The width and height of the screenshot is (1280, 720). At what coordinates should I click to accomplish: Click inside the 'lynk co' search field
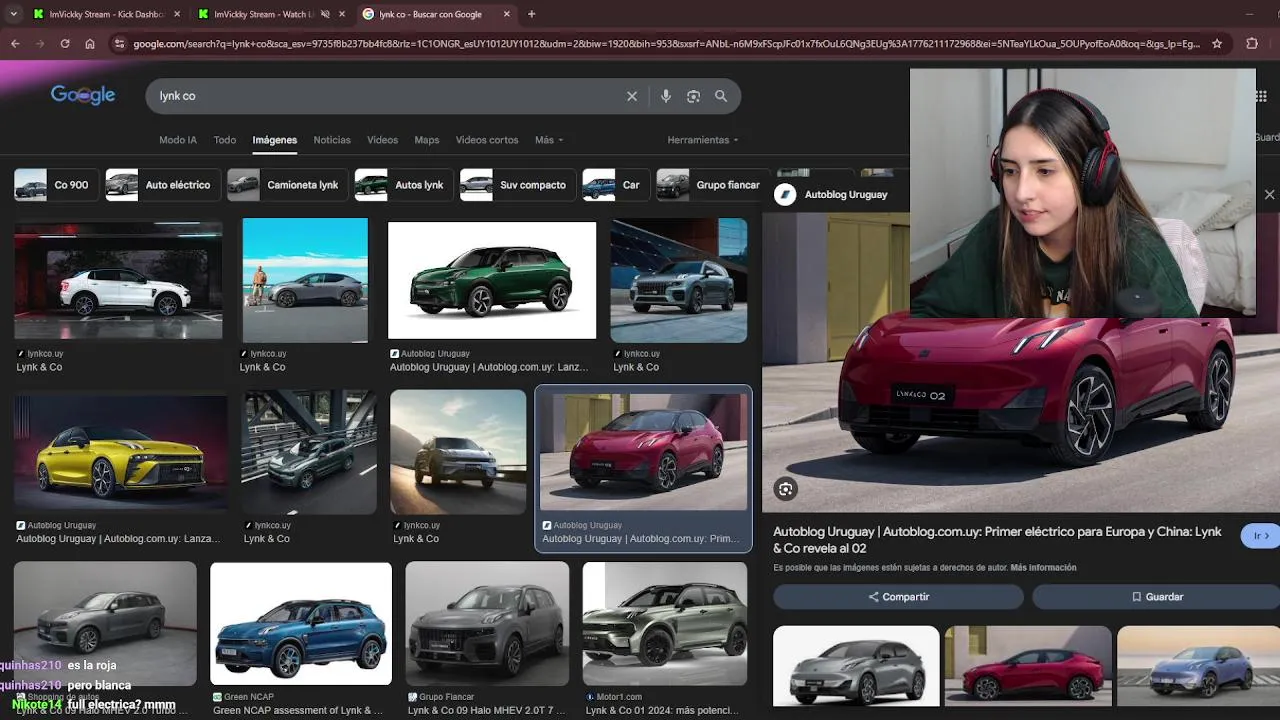tap(386, 96)
